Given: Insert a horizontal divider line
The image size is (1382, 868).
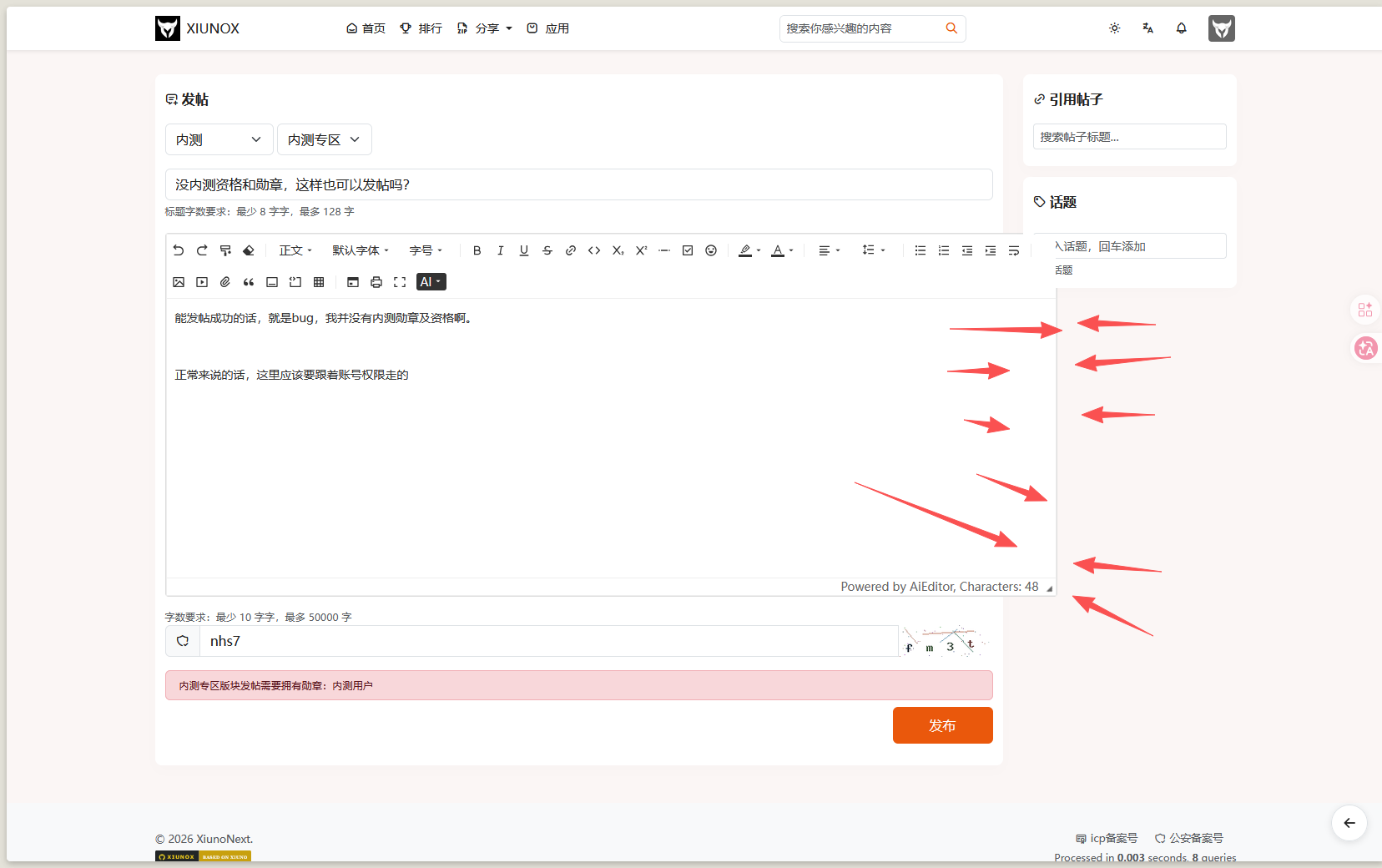Looking at the screenshot, I should [664, 250].
